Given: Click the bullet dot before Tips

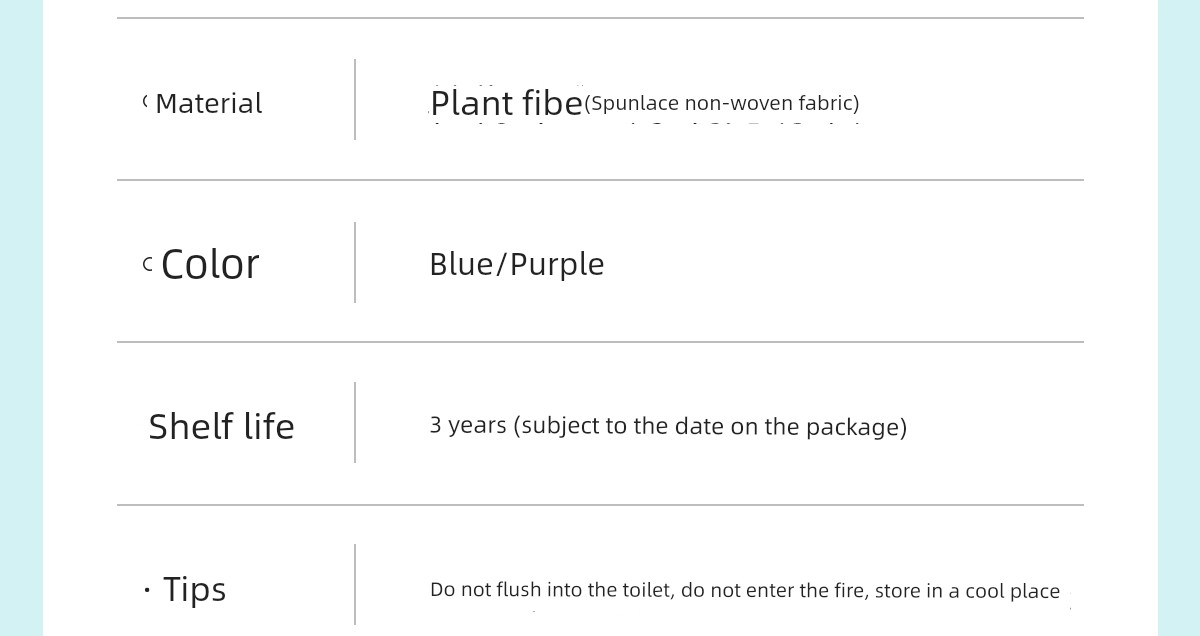Looking at the screenshot, I should click(147, 591).
